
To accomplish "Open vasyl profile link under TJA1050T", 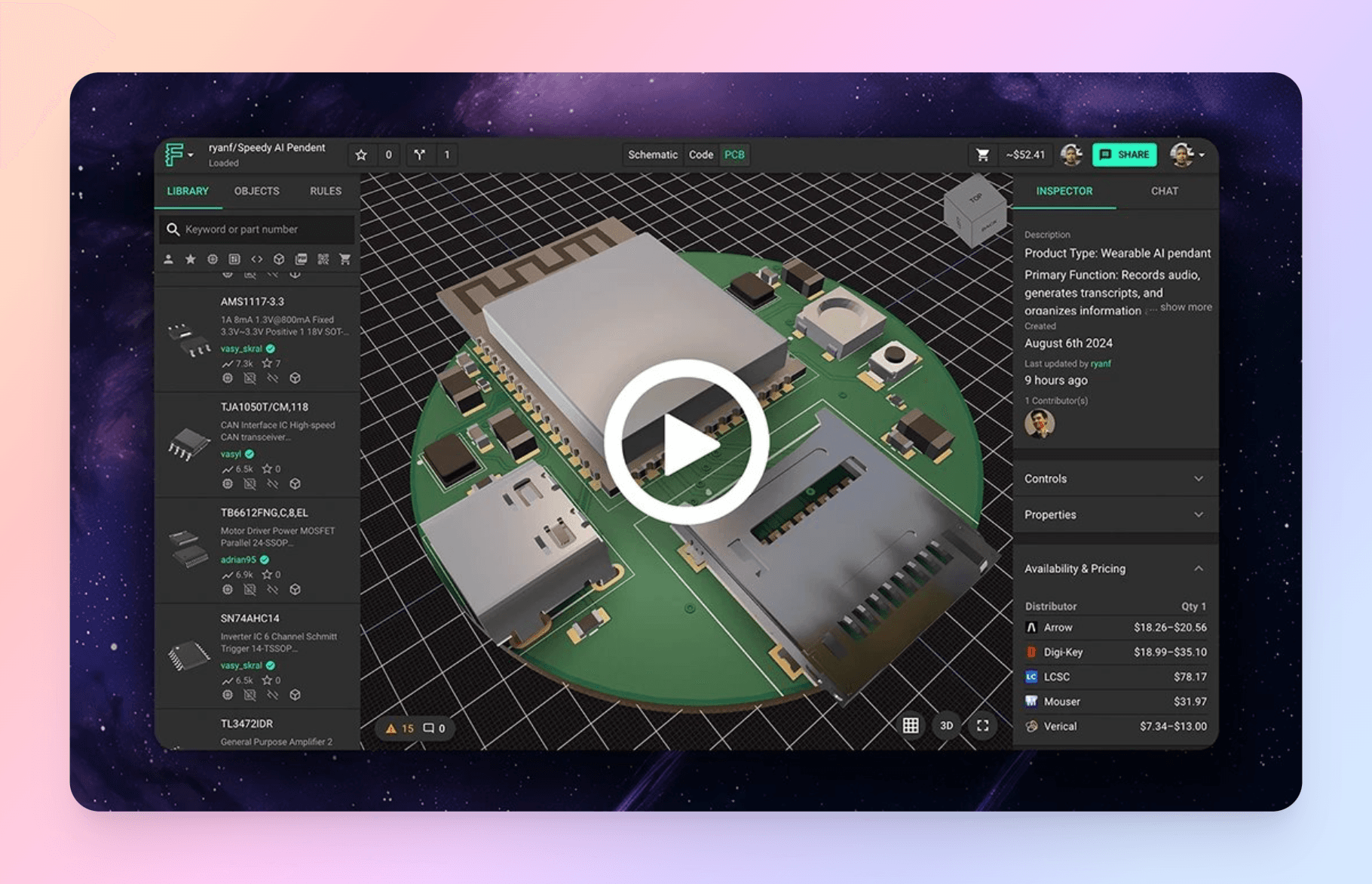I will (x=231, y=454).
